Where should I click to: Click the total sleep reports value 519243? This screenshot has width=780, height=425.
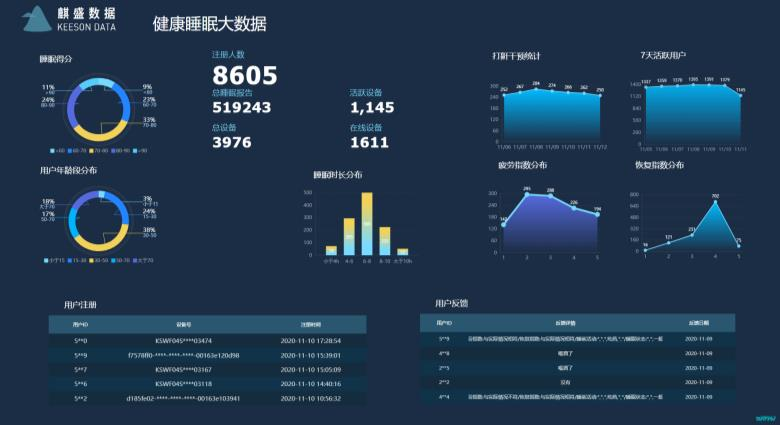point(242,108)
